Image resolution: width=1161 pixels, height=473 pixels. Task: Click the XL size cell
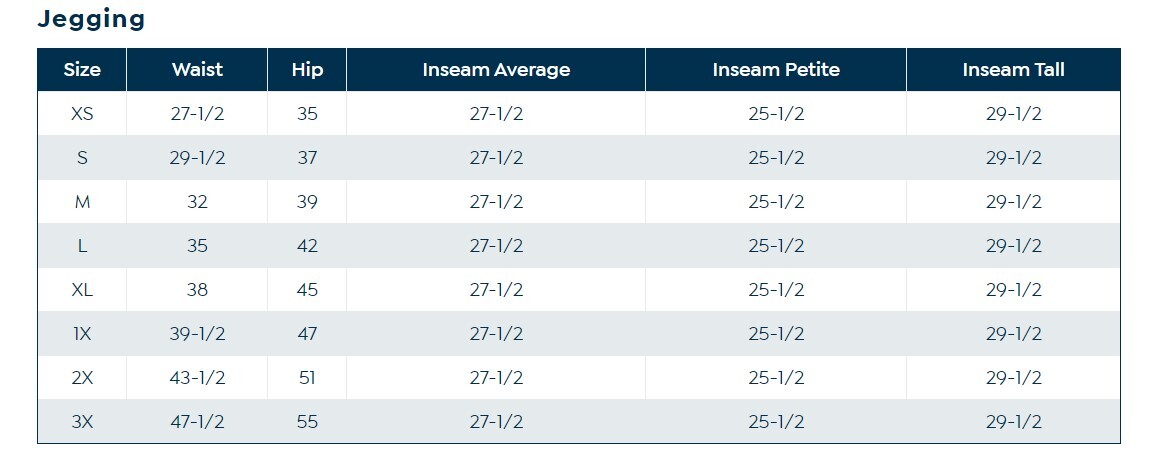click(82, 290)
